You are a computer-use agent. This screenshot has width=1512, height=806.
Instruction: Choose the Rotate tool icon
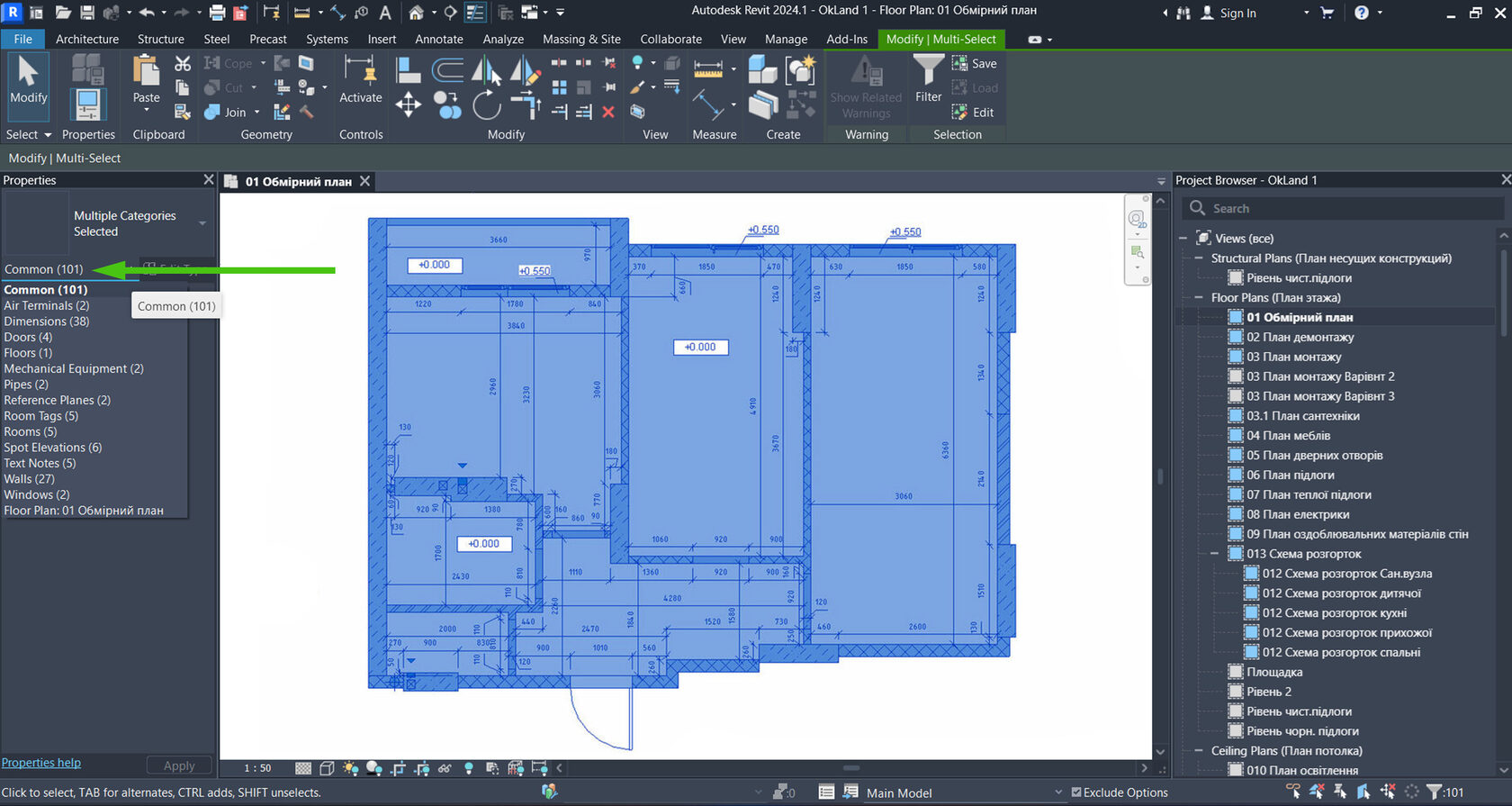click(x=486, y=105)
